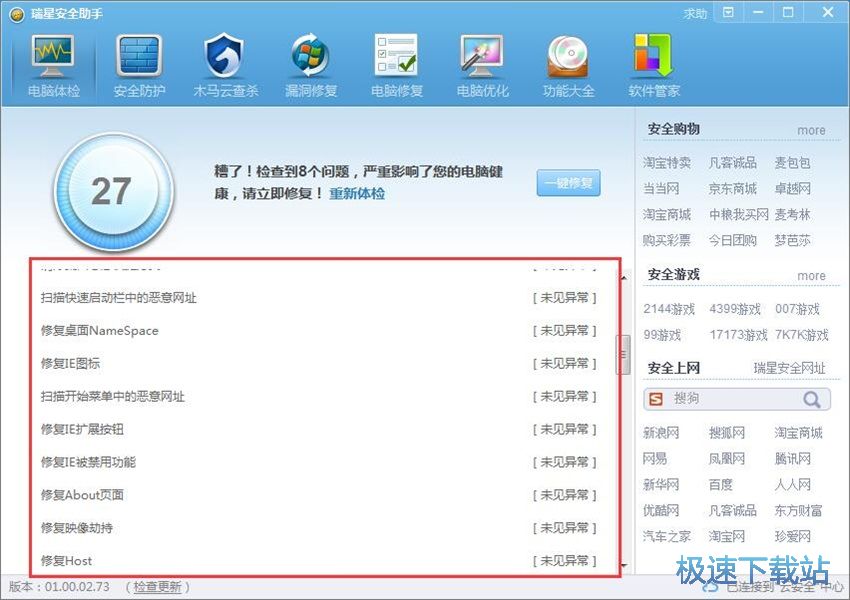This screenshot has width=850, height=600.
Task: Select the 修复IE被禁用功能 row
Action: (x=319, y=462)
